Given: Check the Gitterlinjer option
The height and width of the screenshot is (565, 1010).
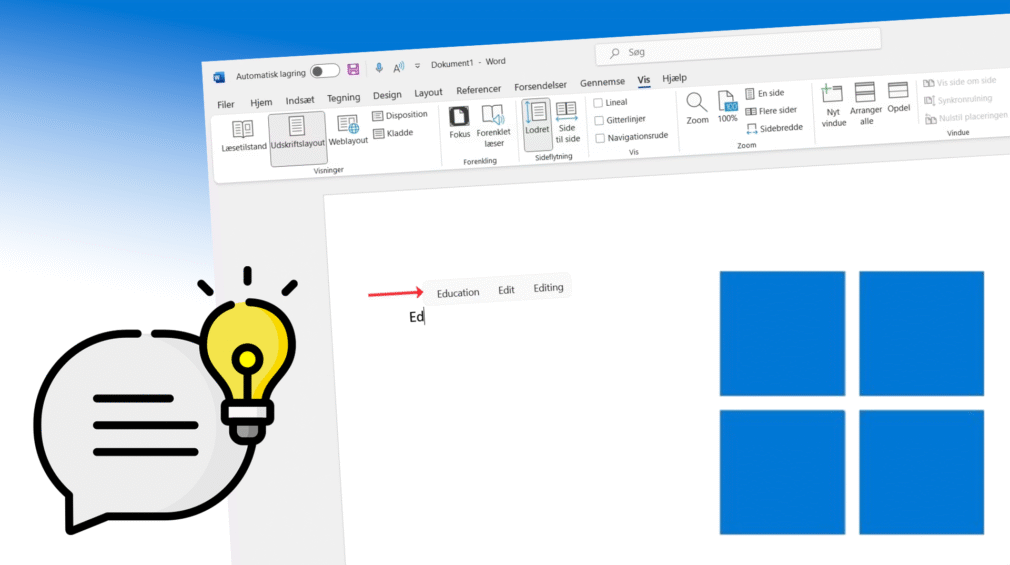Looking at the screenshot, I should (x=599, y=120).
